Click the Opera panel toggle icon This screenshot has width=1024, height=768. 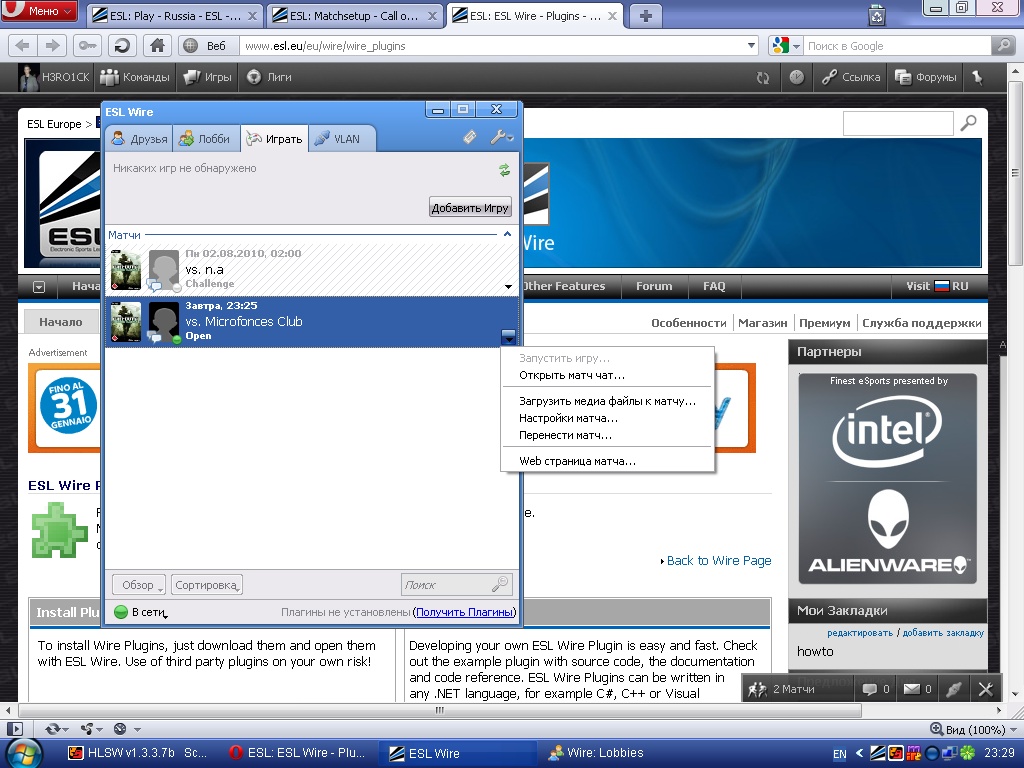14,729
